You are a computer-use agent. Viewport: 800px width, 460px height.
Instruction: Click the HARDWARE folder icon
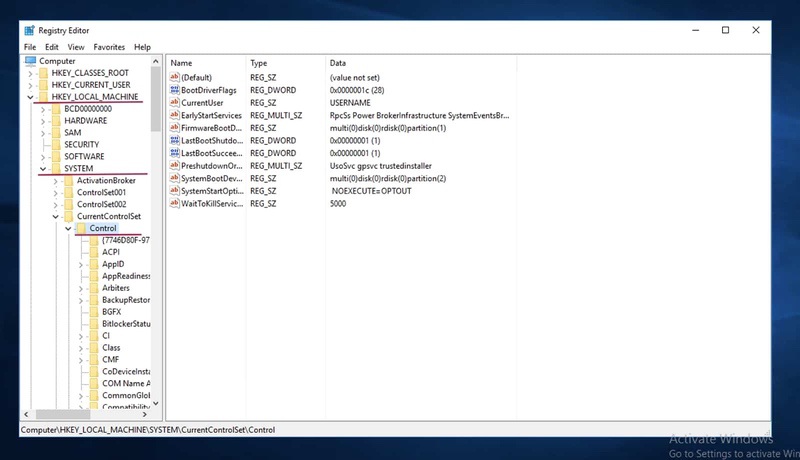pos(56,121)
